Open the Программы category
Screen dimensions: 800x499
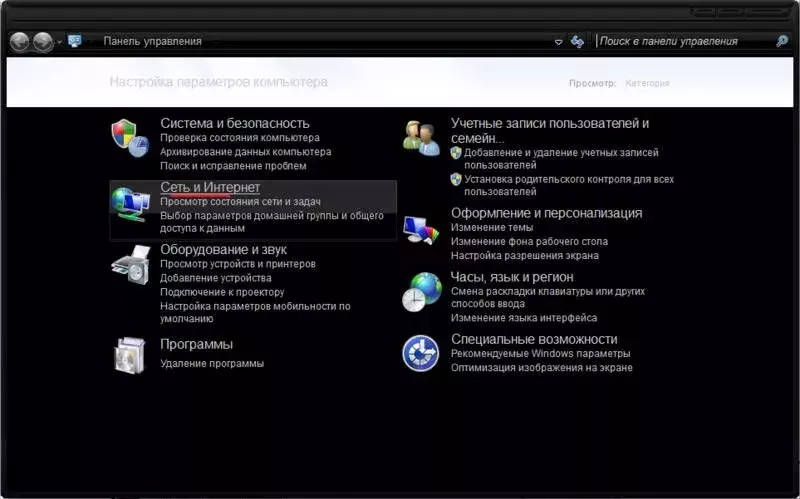(x=196, y=344)
